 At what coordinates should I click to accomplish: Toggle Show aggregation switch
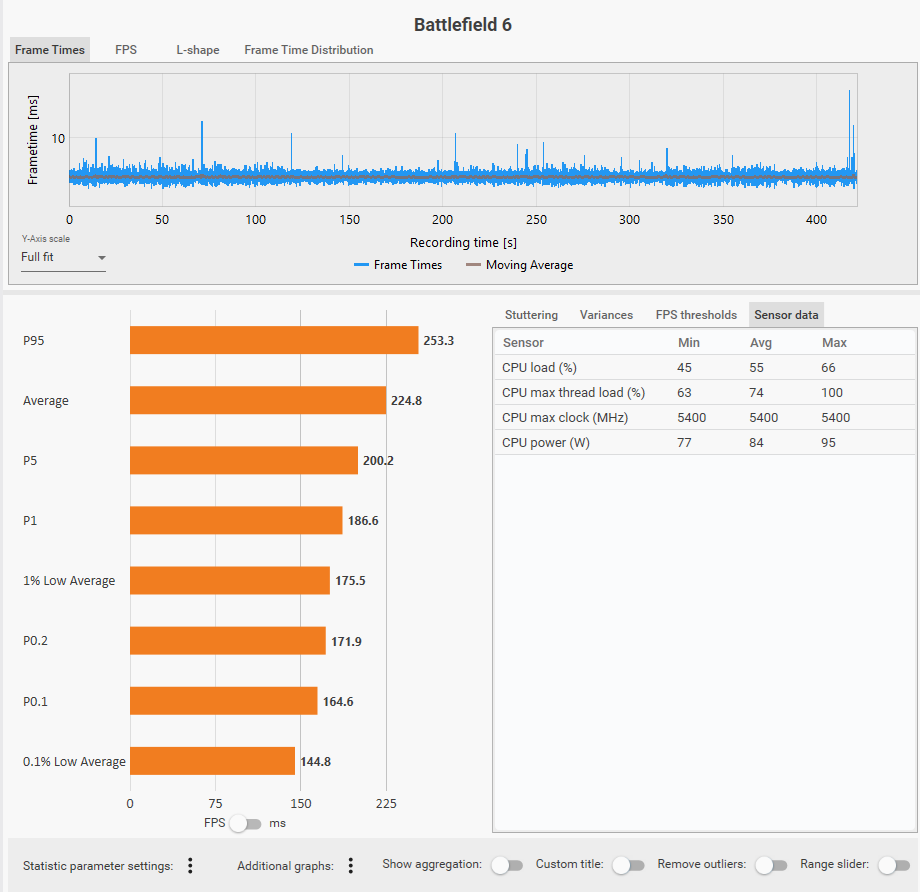(x=507, y=865)
